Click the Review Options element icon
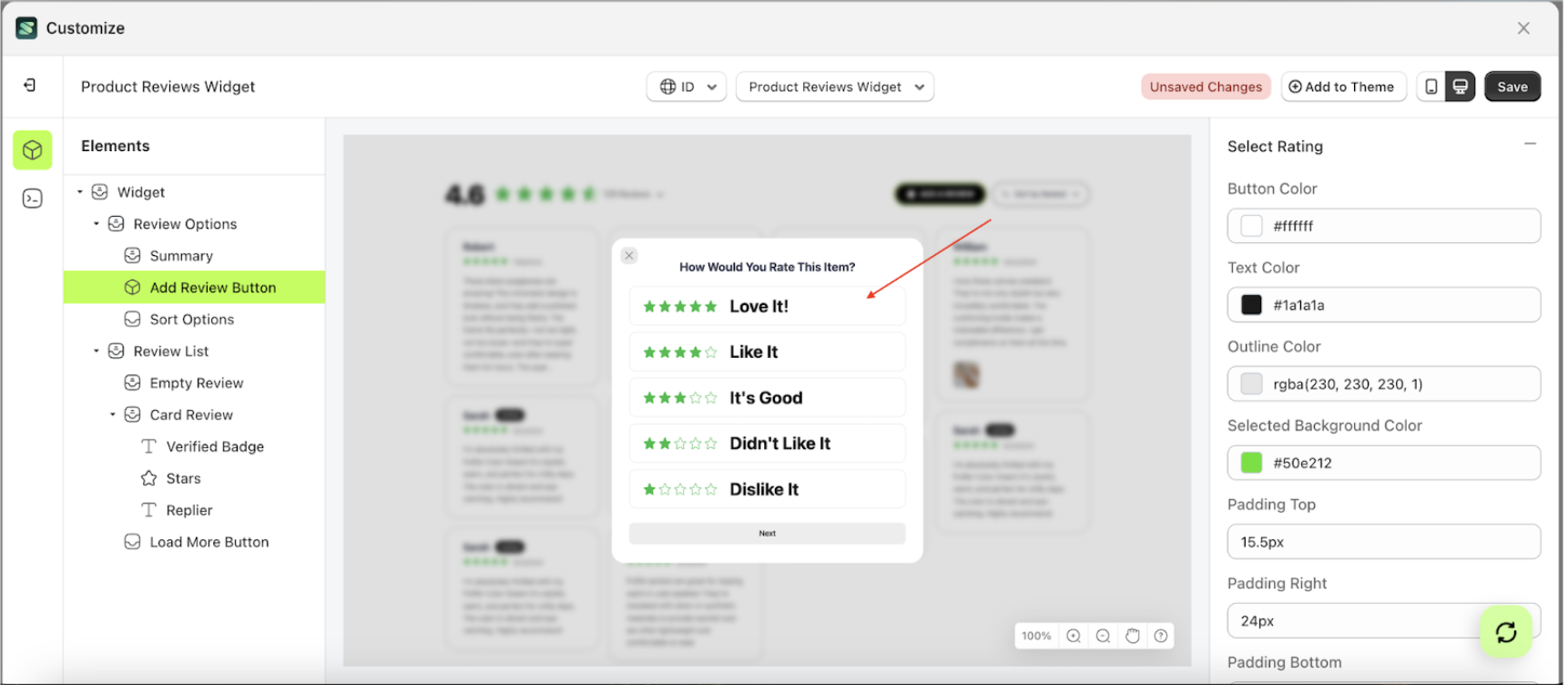1568x685 pixels. tap(117, 224)
